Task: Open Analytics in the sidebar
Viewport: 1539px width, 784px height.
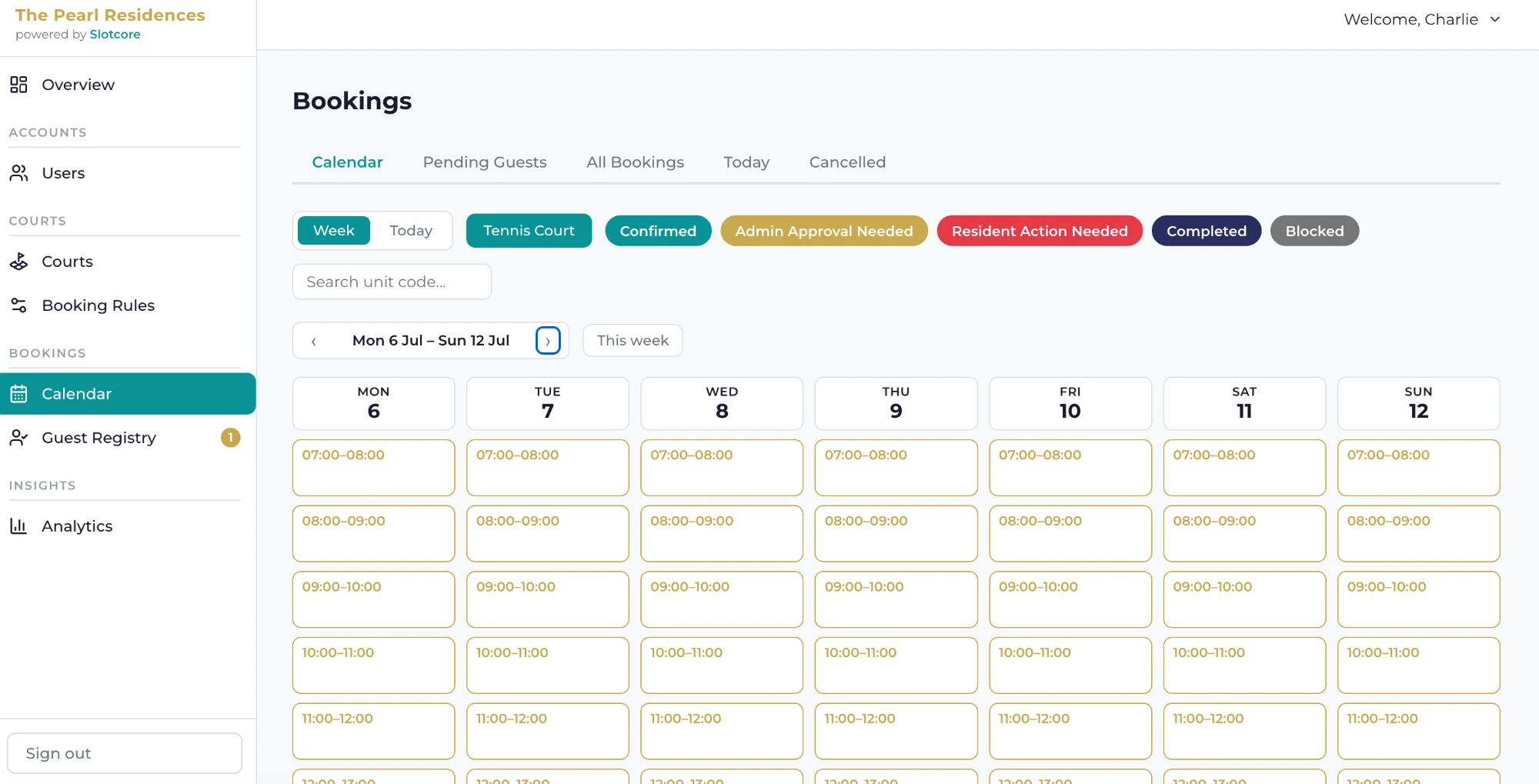Action: [128, 526]
